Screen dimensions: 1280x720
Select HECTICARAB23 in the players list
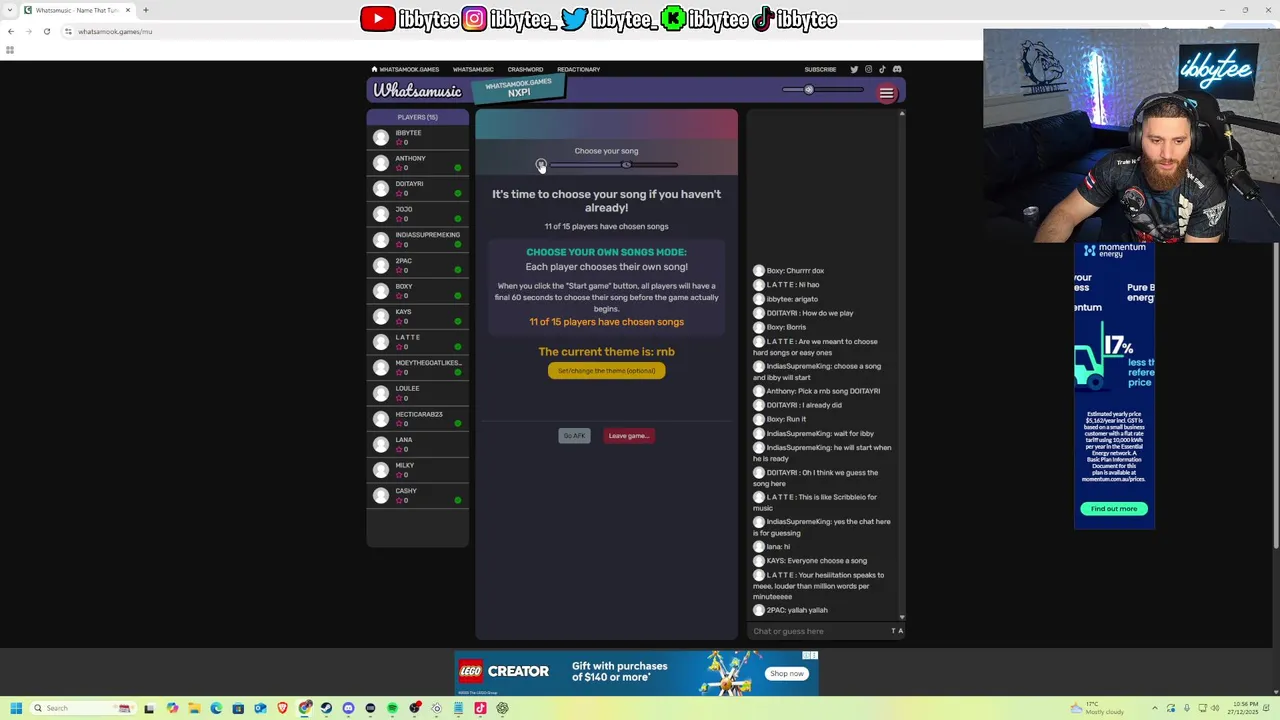(418, 419)
